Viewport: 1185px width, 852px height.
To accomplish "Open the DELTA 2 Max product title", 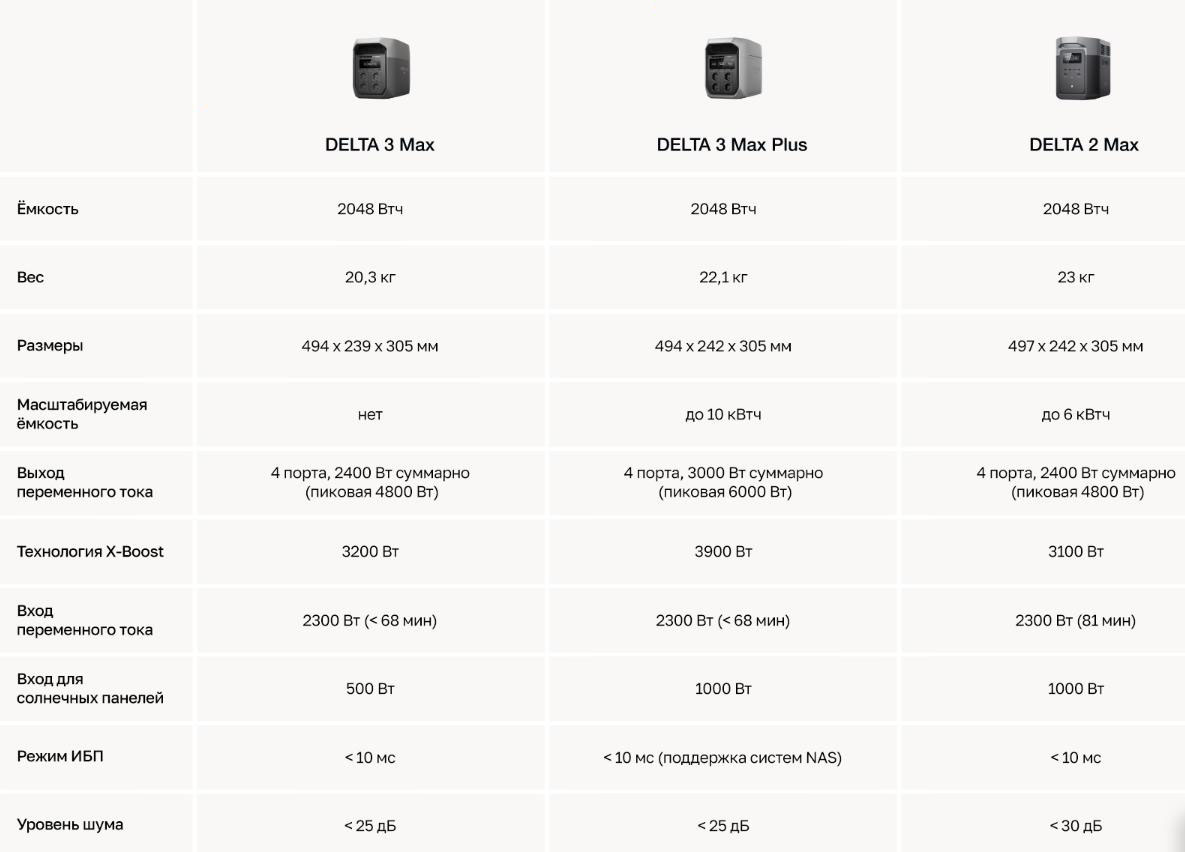I will (x=1083, y=145).
